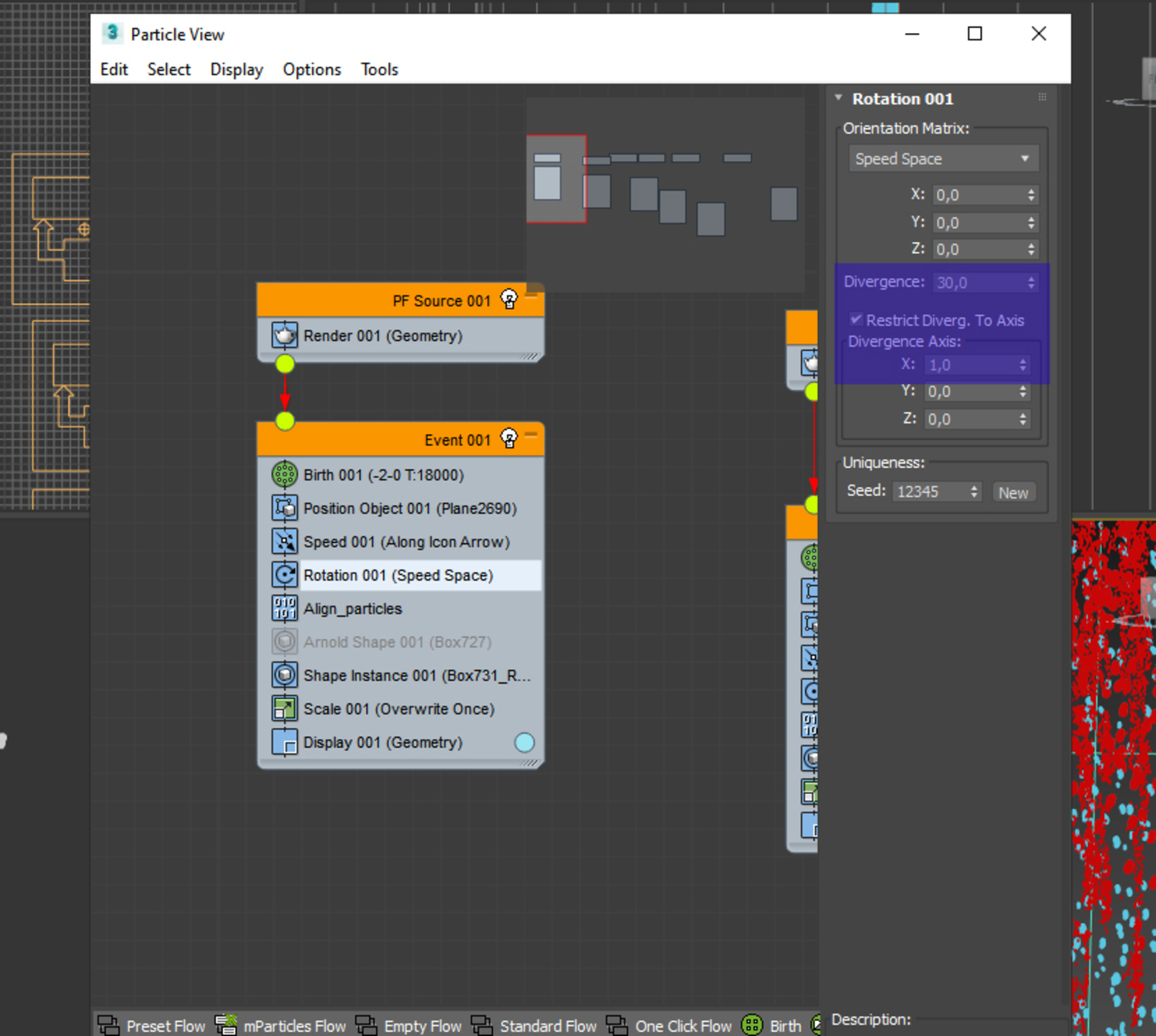Screen dimensions: 1156x1036
Task: Click the Display 001 cyan color swatch
Action: click(x=524, y=742)
